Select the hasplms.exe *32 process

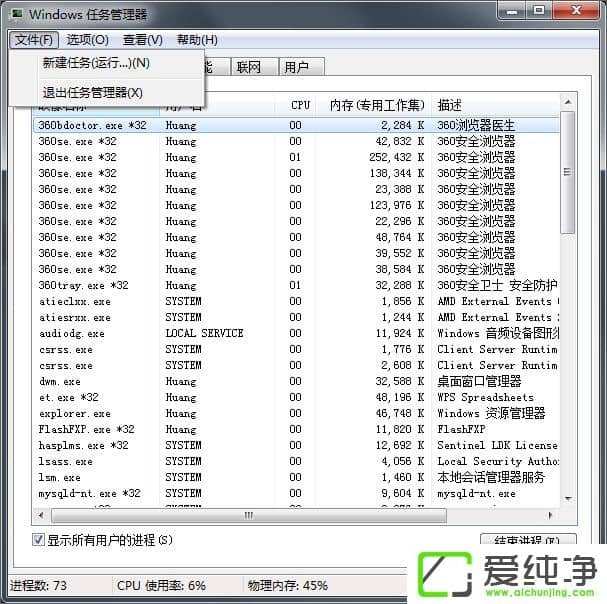pos(297,445)
